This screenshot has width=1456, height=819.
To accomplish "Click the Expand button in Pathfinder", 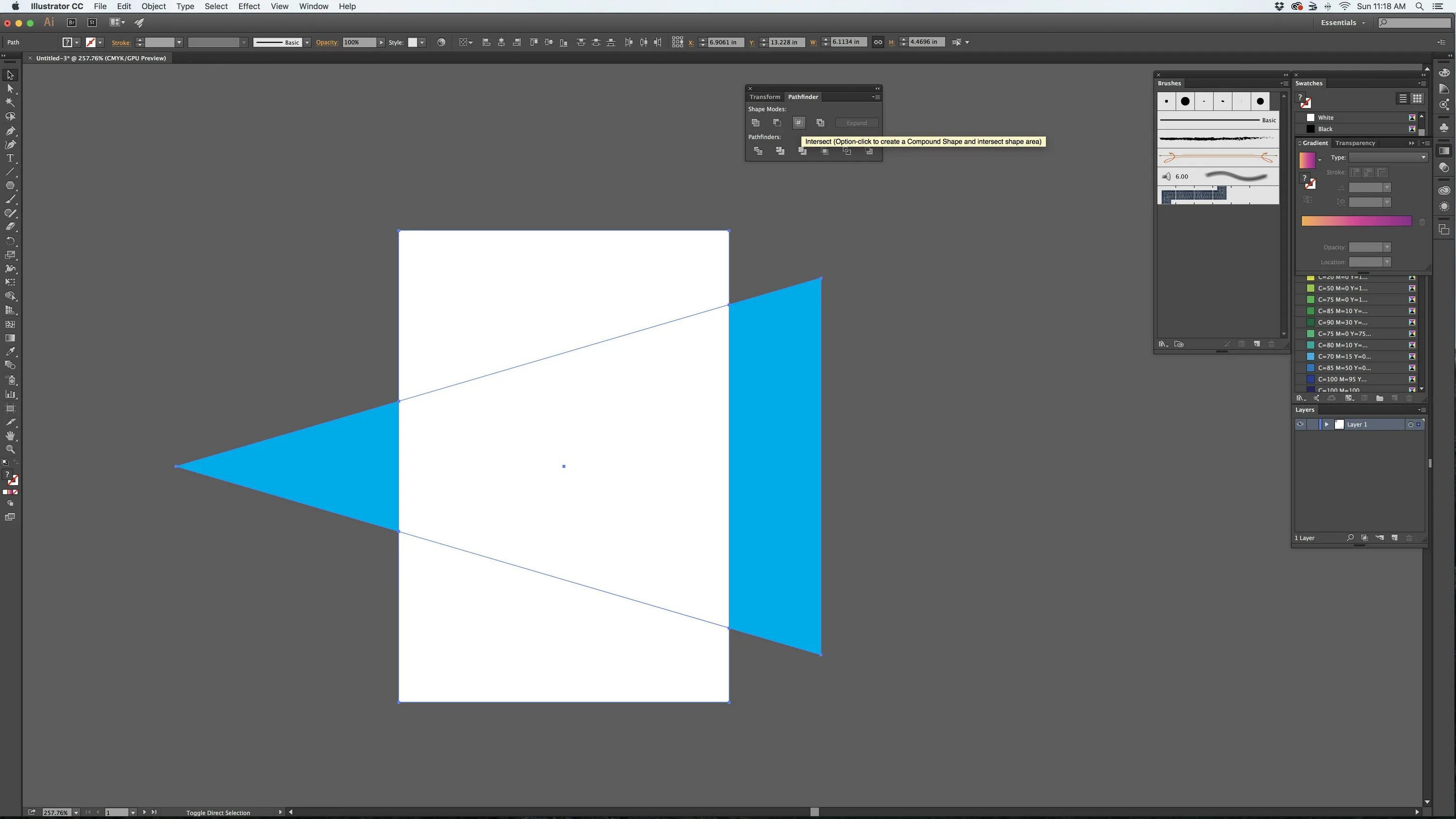I will [x=856, y=123].
